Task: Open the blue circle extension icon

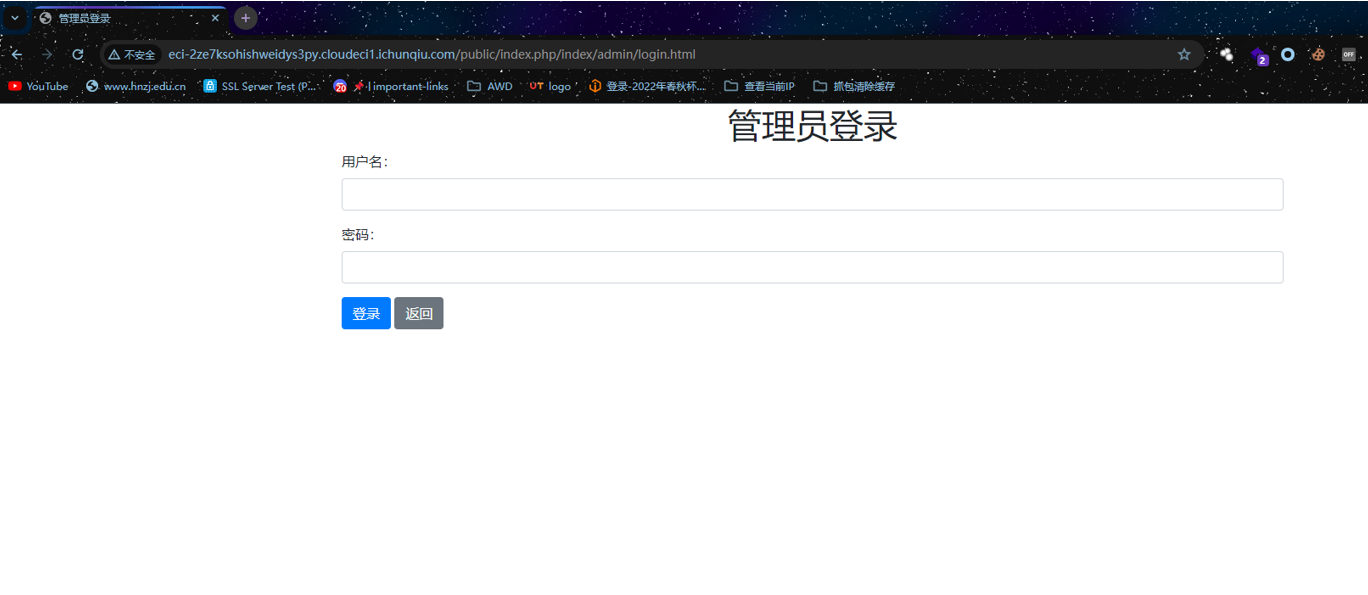Action: pyautogui.click(x=1288, y=54)
